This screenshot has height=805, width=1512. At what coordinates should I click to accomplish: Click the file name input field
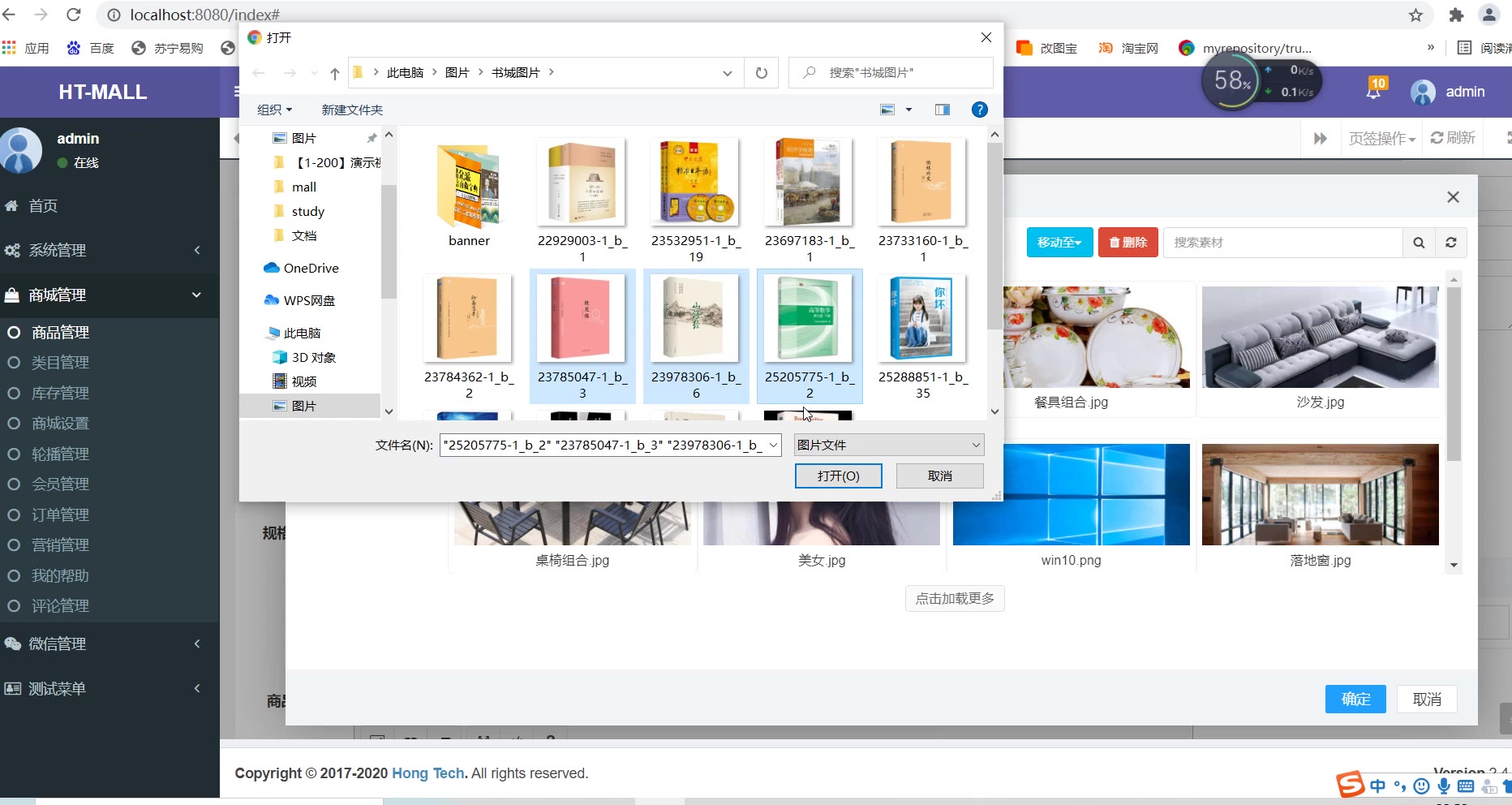coord(603,445)
